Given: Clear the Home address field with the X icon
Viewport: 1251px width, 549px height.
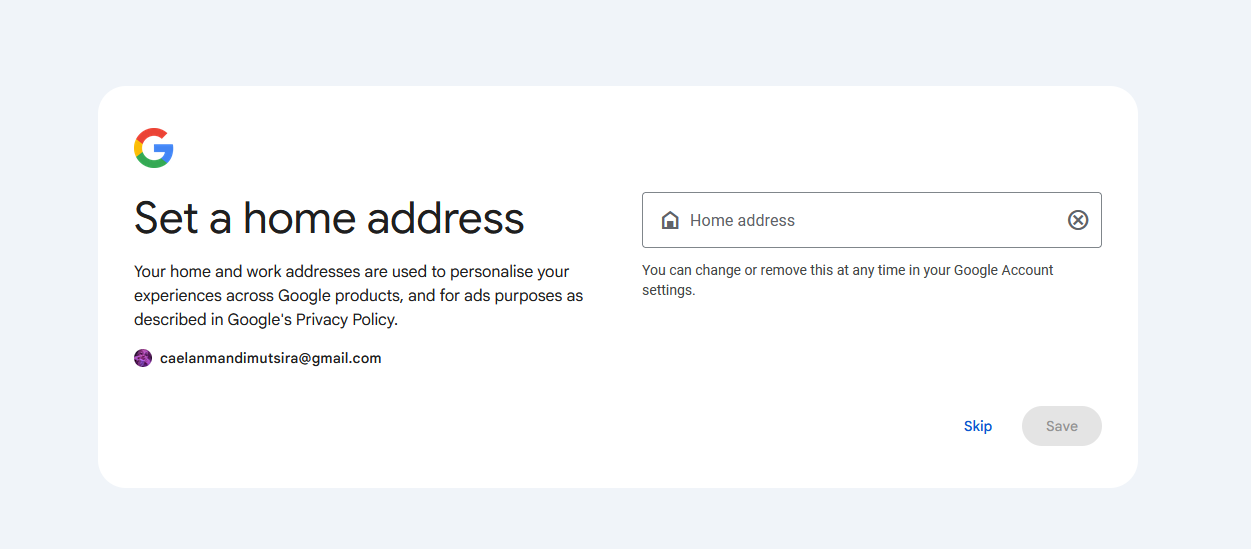Looking at the screenshot, I should click(x=1077, y=220).
